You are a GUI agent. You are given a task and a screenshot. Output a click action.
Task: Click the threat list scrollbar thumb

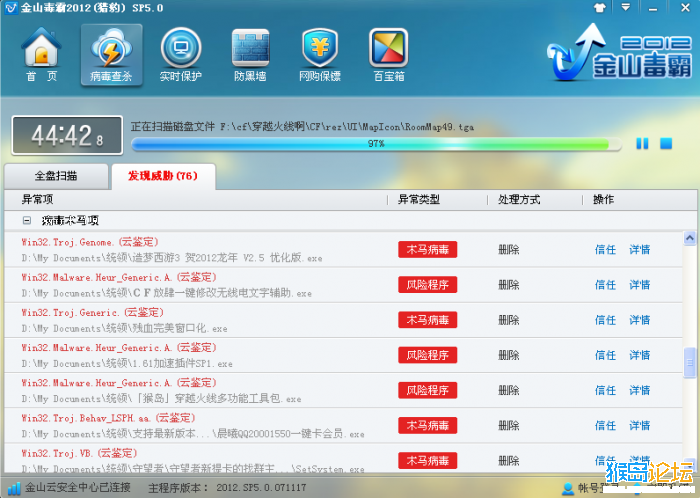[x=690, y=362]
